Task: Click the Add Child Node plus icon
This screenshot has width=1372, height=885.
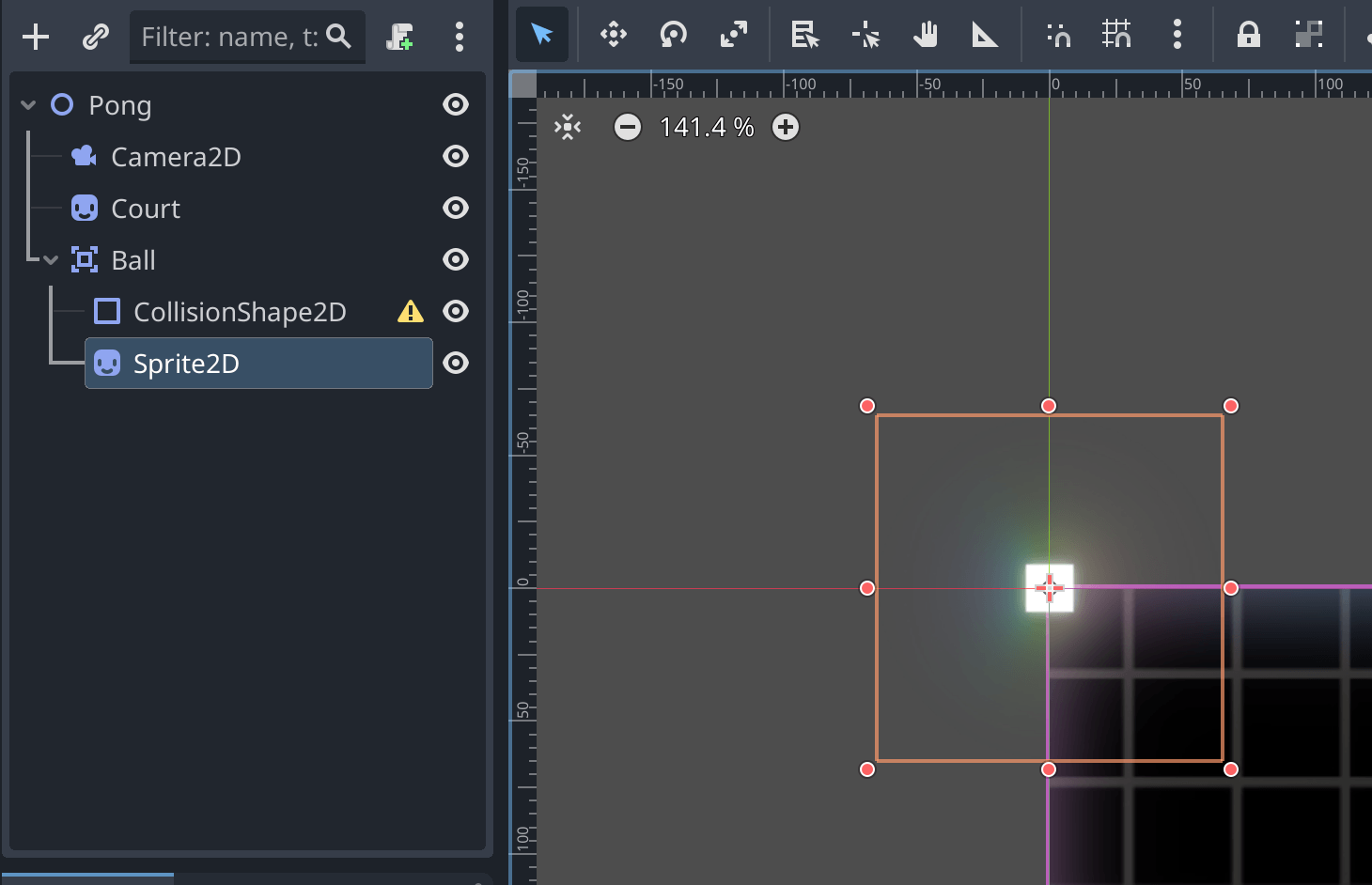Action: [36, 37]
